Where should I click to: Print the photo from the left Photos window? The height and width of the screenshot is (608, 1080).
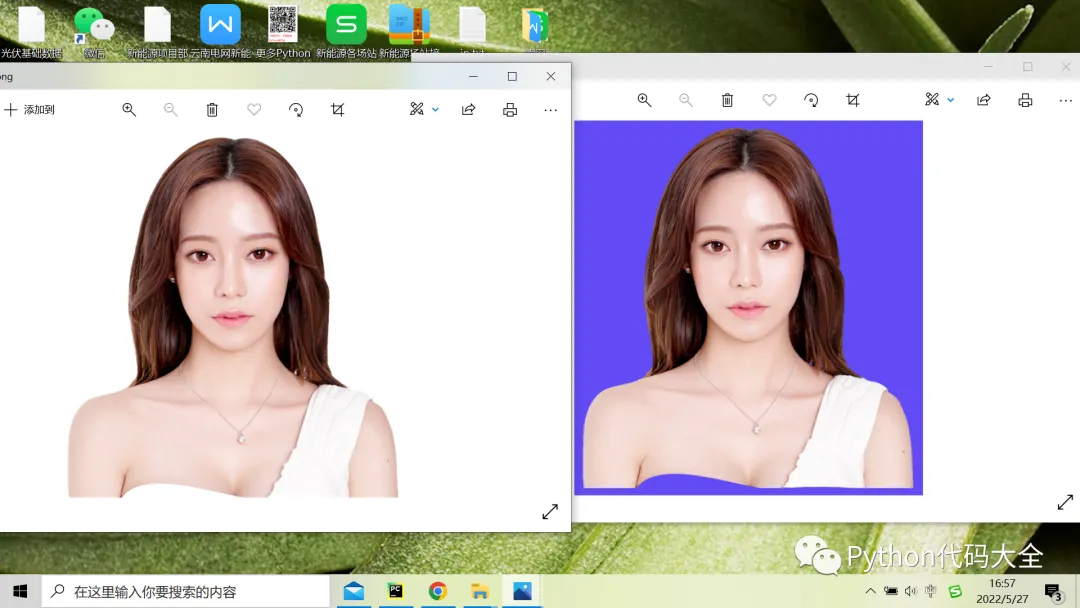click(x=510, y=109)
